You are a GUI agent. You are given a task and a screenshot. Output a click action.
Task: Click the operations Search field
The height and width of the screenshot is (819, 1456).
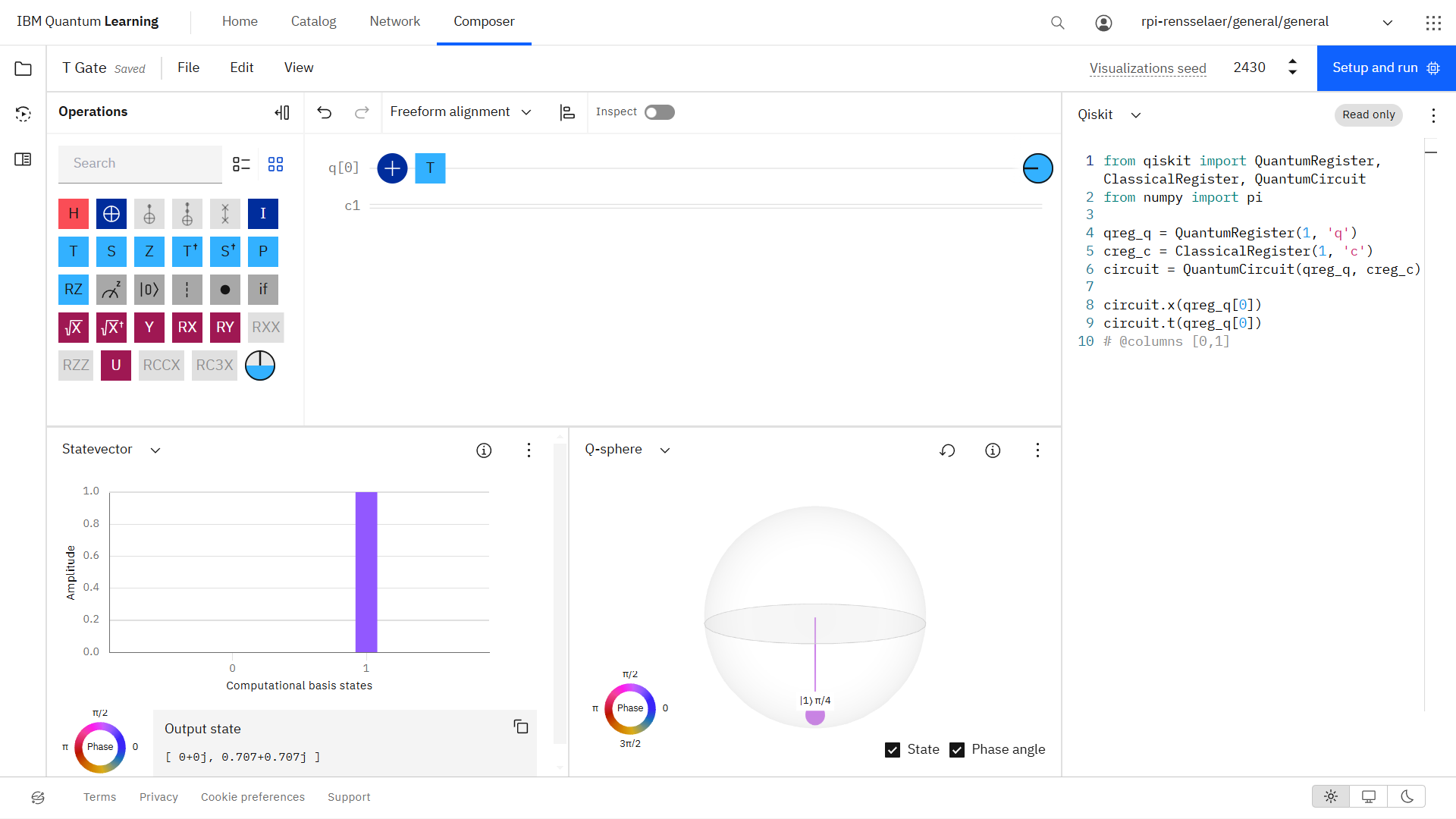(140, 164)
